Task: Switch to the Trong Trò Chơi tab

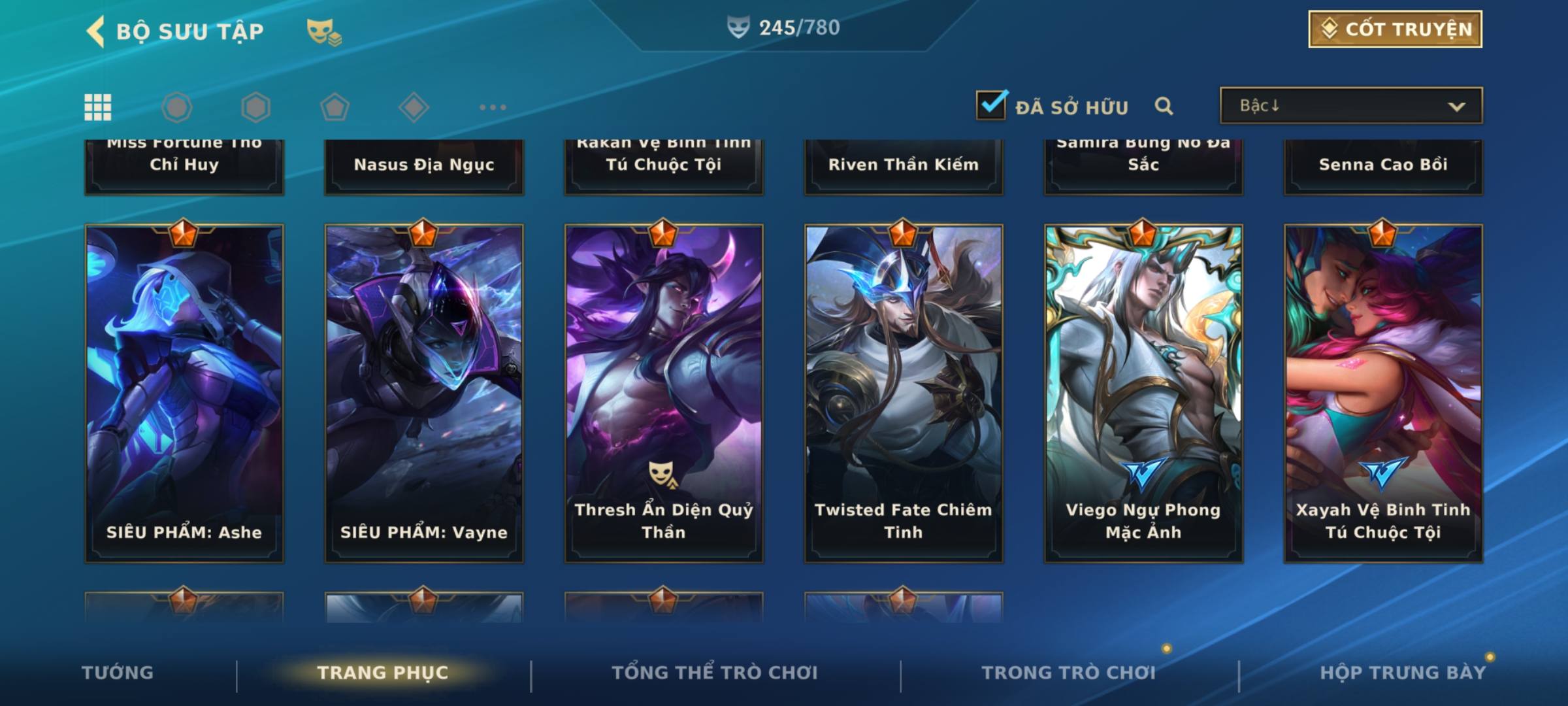Action: tap(1069, 673)
